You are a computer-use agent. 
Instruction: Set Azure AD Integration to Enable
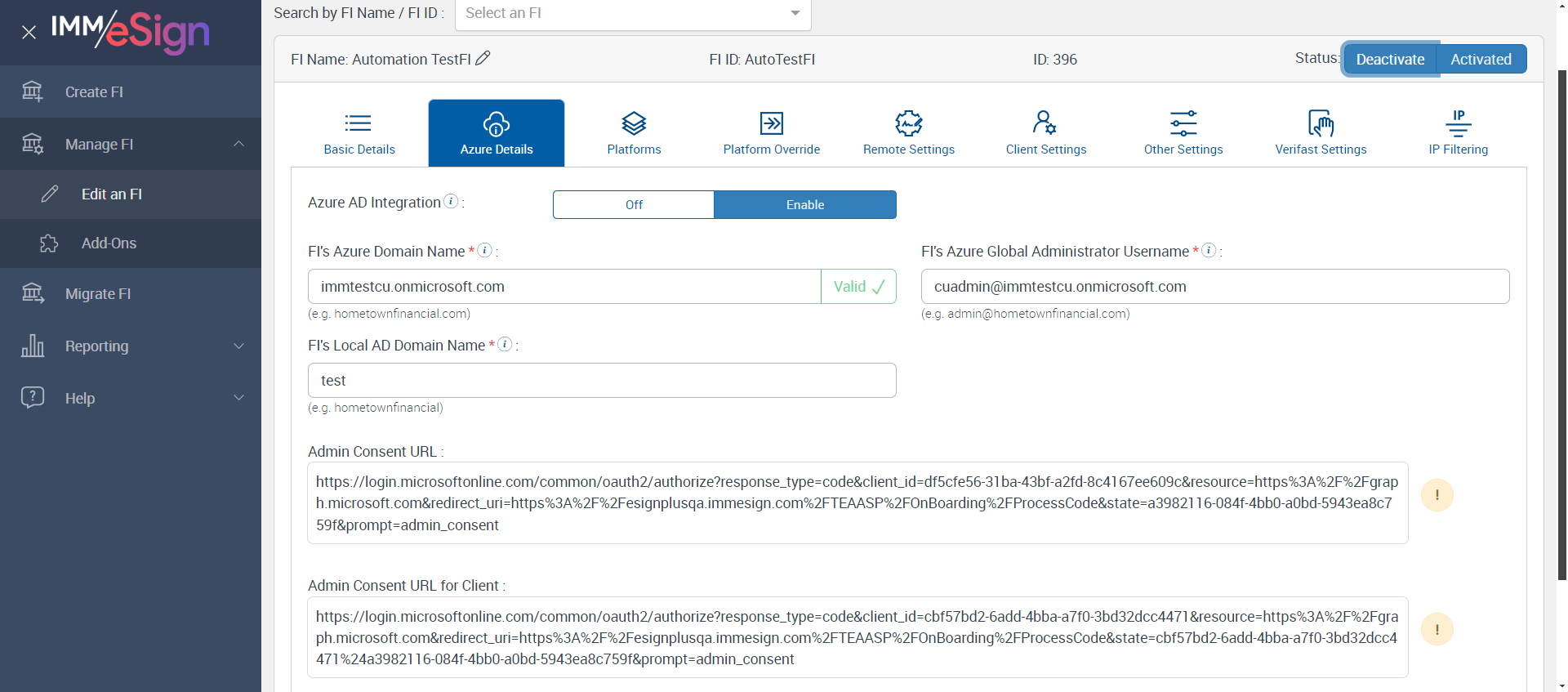pos(805,205)
